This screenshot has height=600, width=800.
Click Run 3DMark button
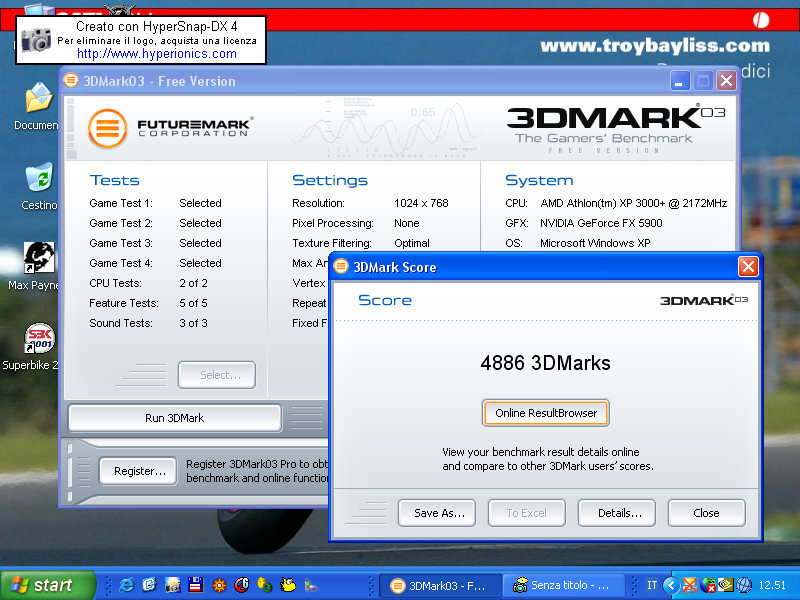[174, 418]
